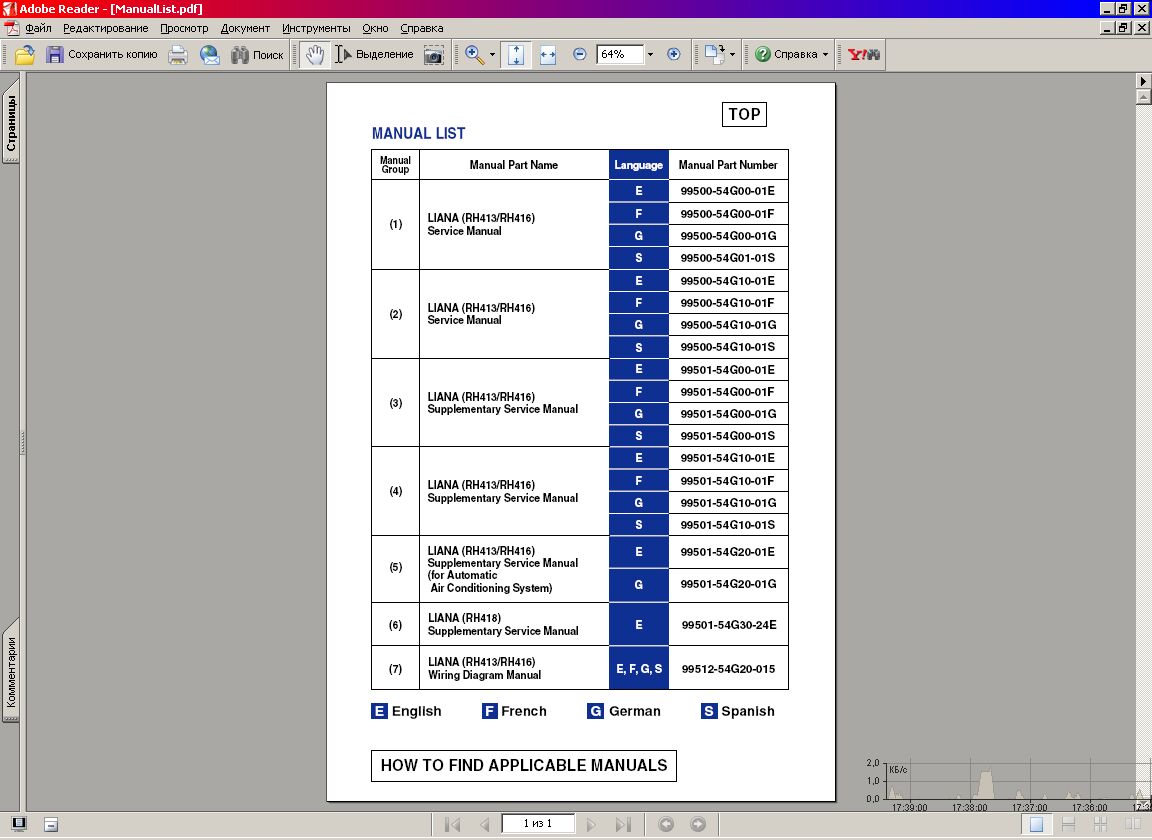Open the Справка toolbar dropdown

pyautogui.click(x=792, y=54)
